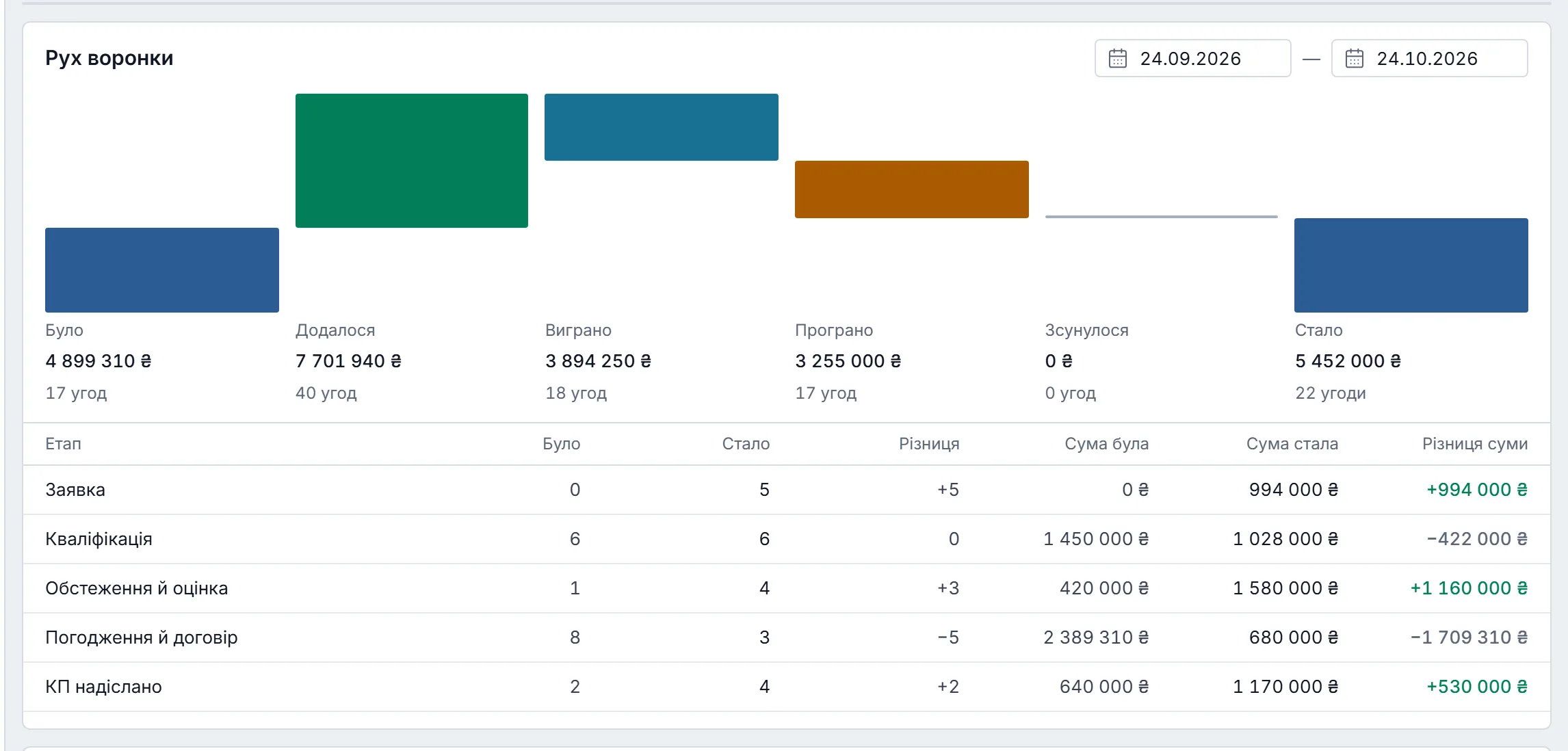This screenshot has height=751, width=1568.
Task: Click the −422 000 ₴ value
Action: click(1477, 539)
